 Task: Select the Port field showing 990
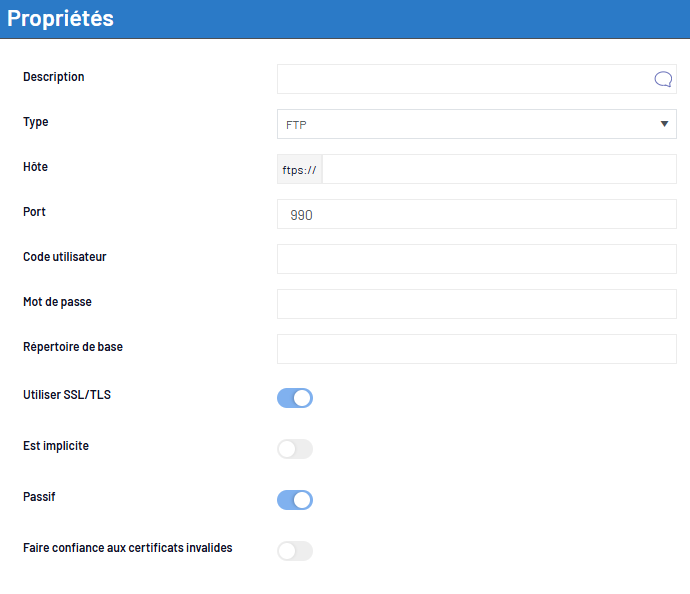pyautogui.click(x=477, y=214)
